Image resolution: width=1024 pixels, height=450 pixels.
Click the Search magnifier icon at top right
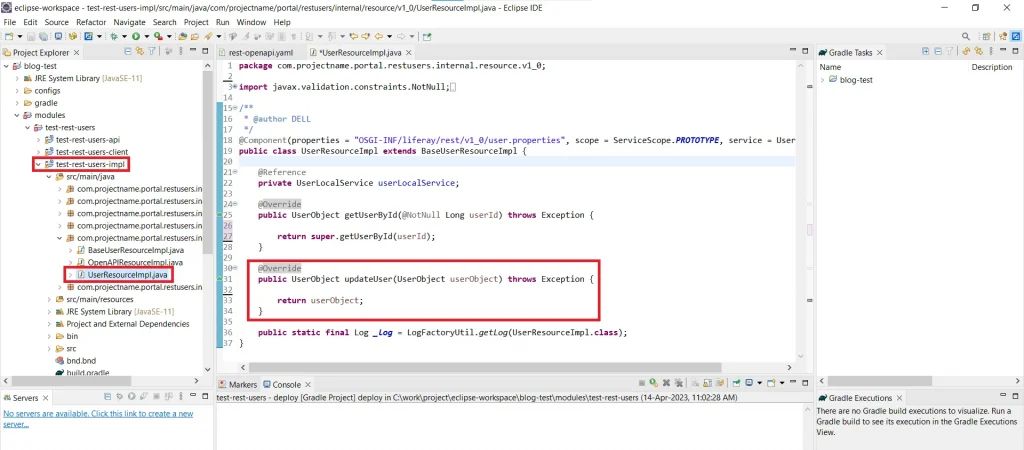pos(966,36)
